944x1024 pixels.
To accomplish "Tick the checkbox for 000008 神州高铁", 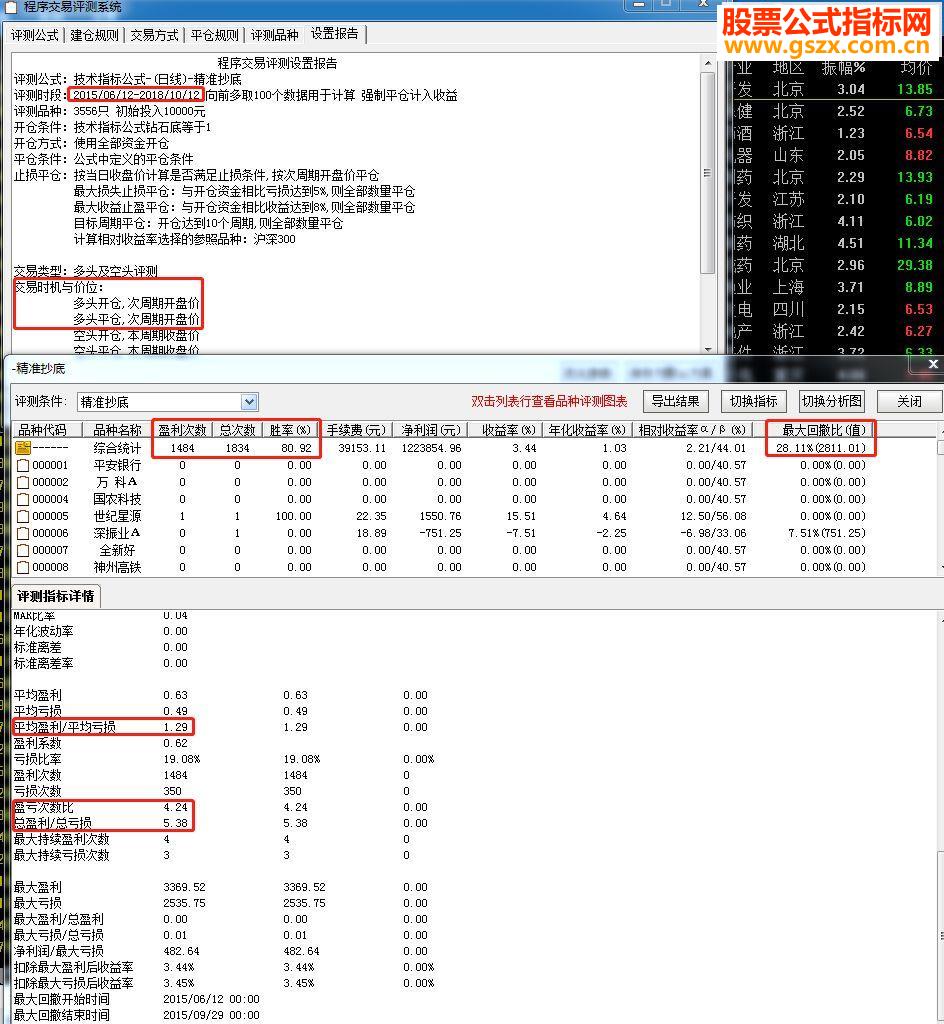I will tap(23, 567).
